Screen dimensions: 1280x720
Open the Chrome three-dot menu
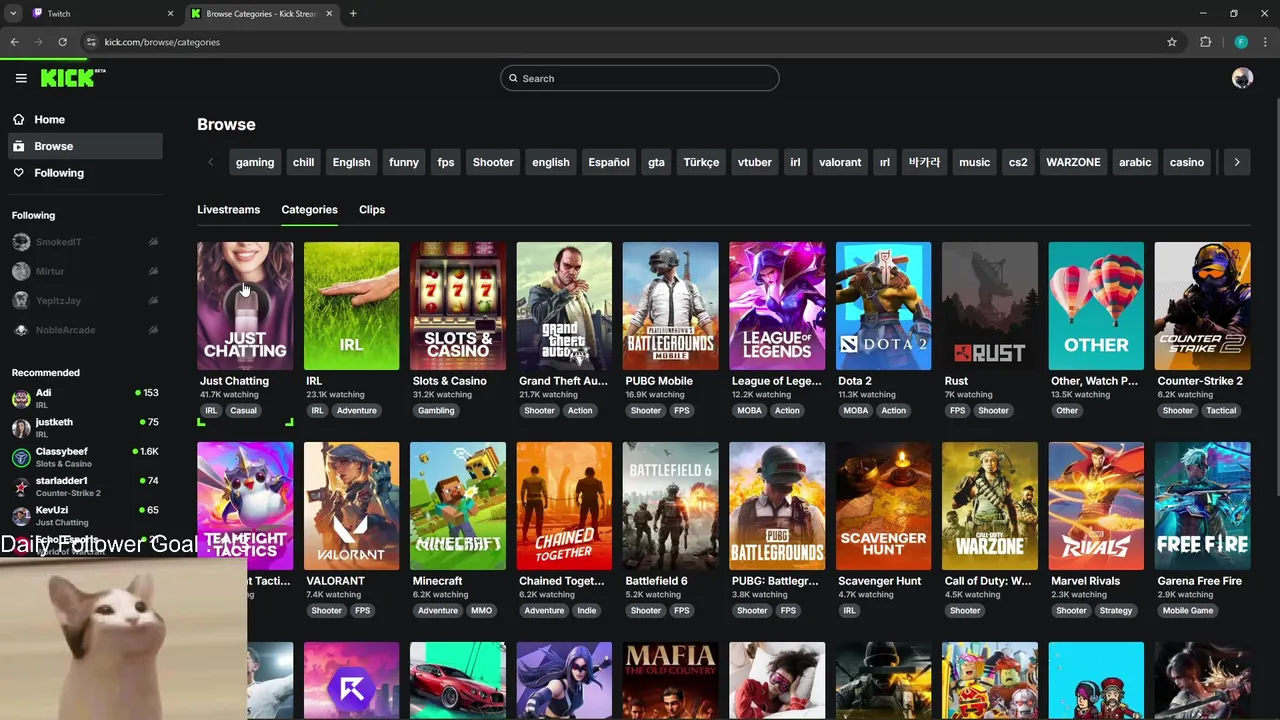pos(1265,42)
